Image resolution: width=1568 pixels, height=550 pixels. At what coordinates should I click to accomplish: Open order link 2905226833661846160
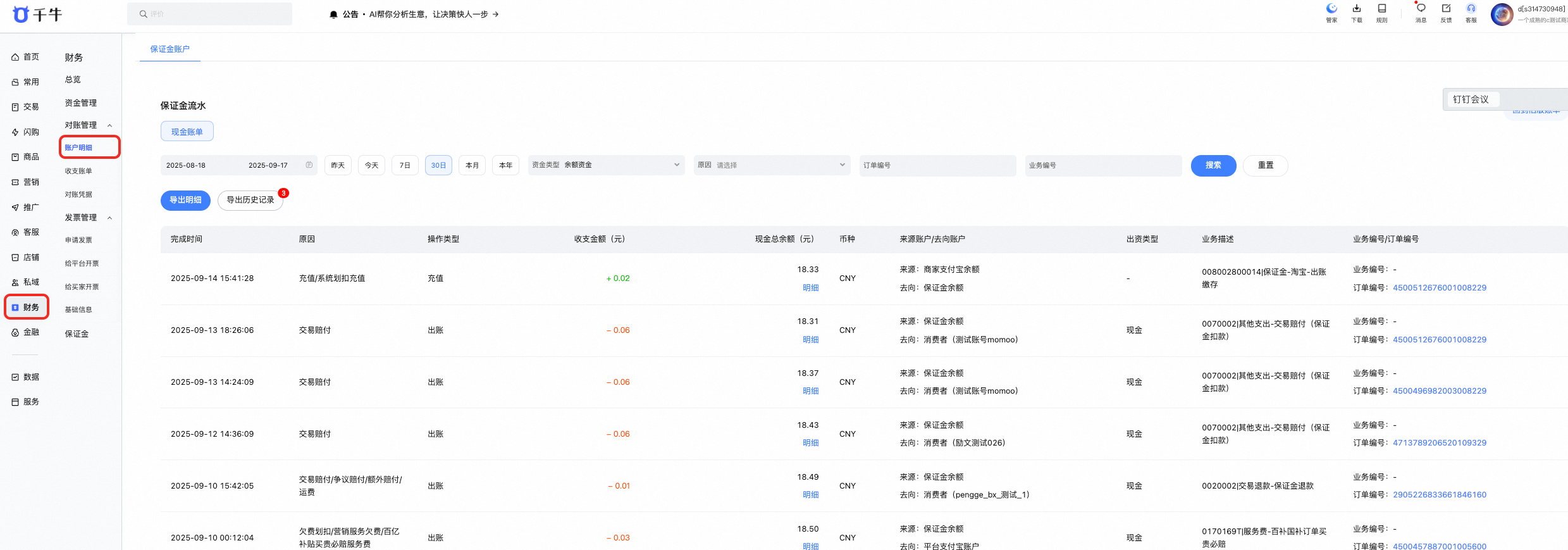[1440, 495]
